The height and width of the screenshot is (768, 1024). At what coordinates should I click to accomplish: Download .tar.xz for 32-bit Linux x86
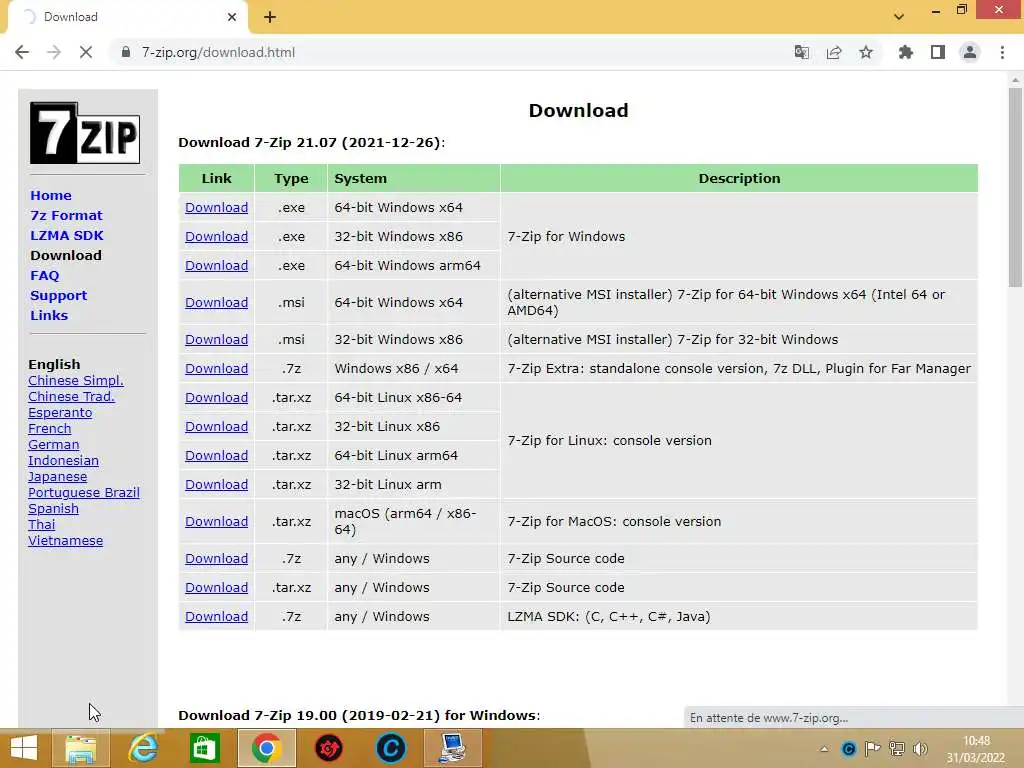pos(216,426)
